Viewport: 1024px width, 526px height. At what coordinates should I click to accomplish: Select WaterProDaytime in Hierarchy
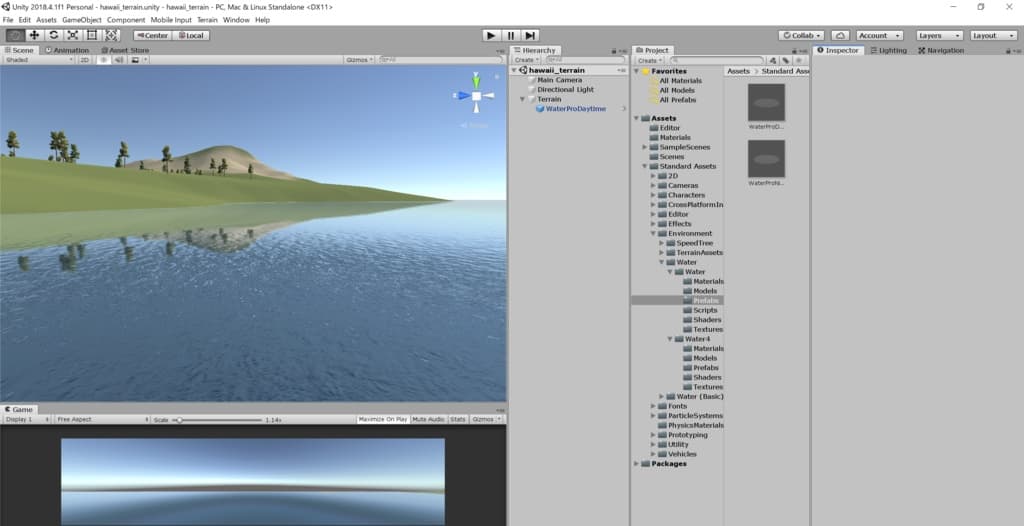pyautogui.click(x=576, y=109)
